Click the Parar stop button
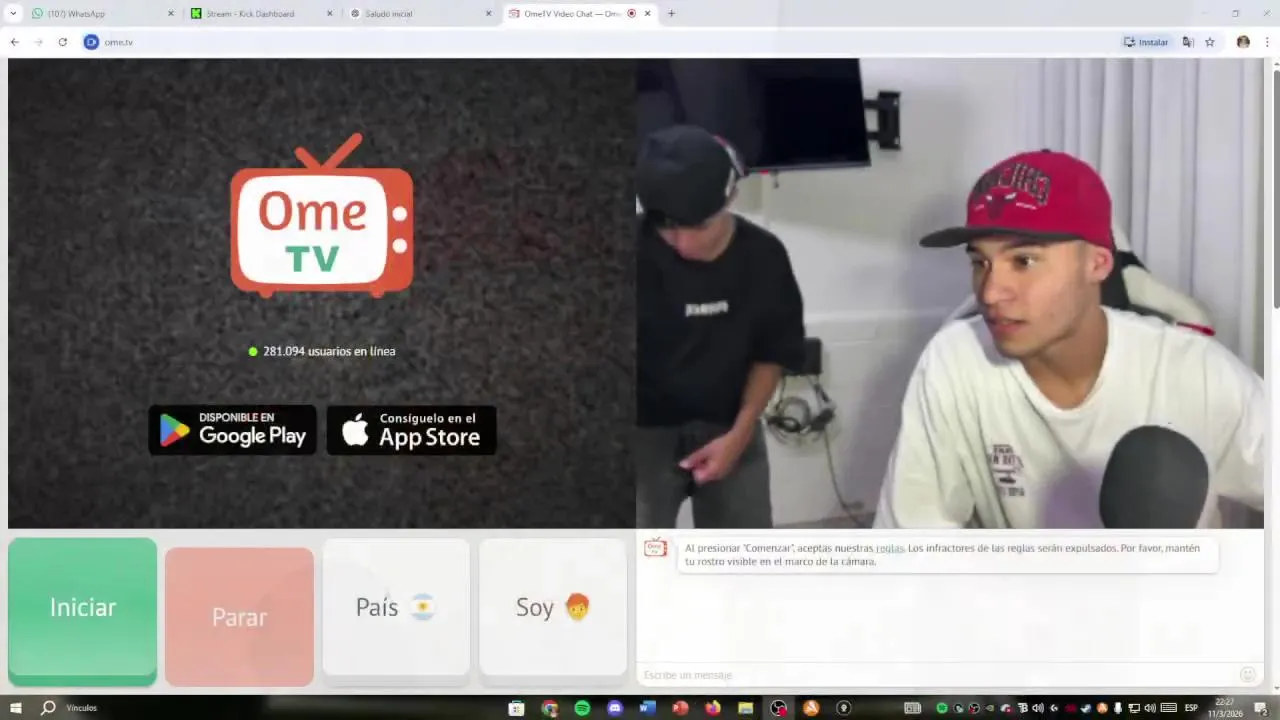This screenshot has height=720, width=1280. tap(239, 616)
